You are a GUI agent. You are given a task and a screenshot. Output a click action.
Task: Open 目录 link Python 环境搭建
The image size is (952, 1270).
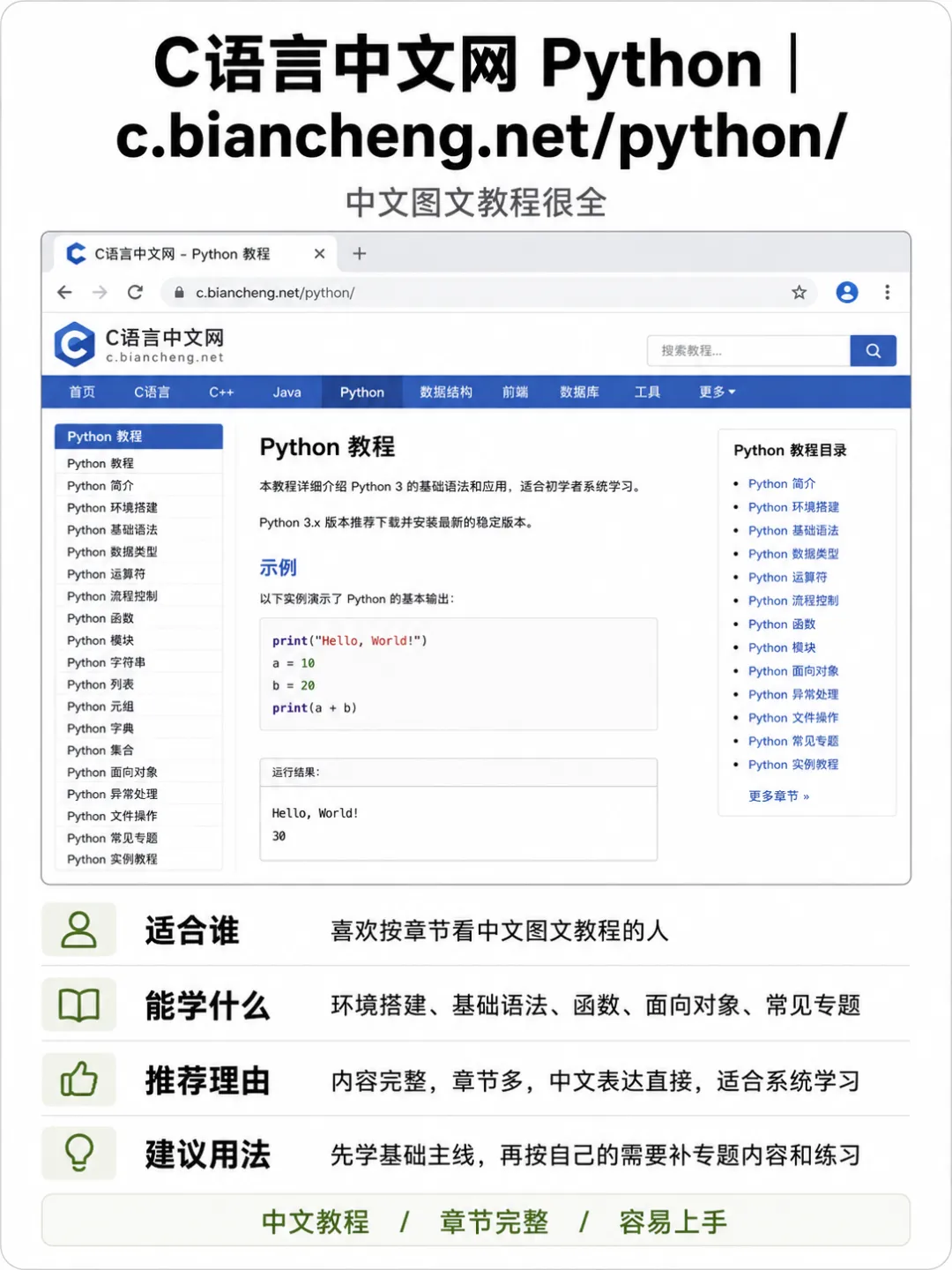tap(793, 507)
